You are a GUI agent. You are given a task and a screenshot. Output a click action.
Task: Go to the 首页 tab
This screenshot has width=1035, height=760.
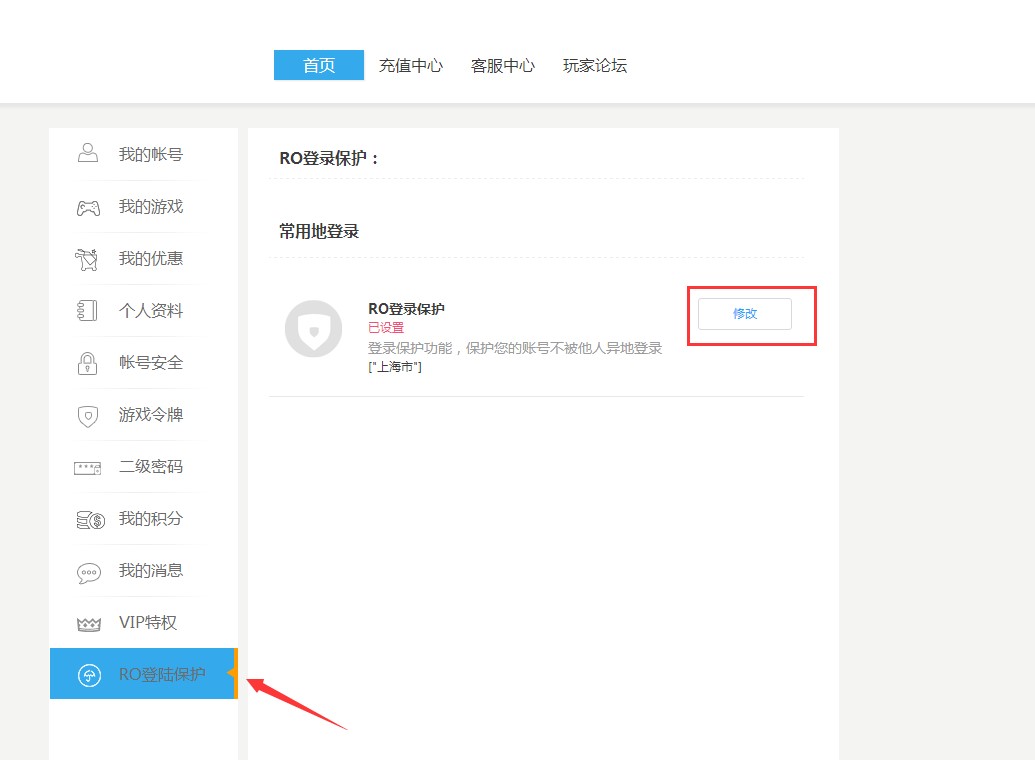click(319, 65)
